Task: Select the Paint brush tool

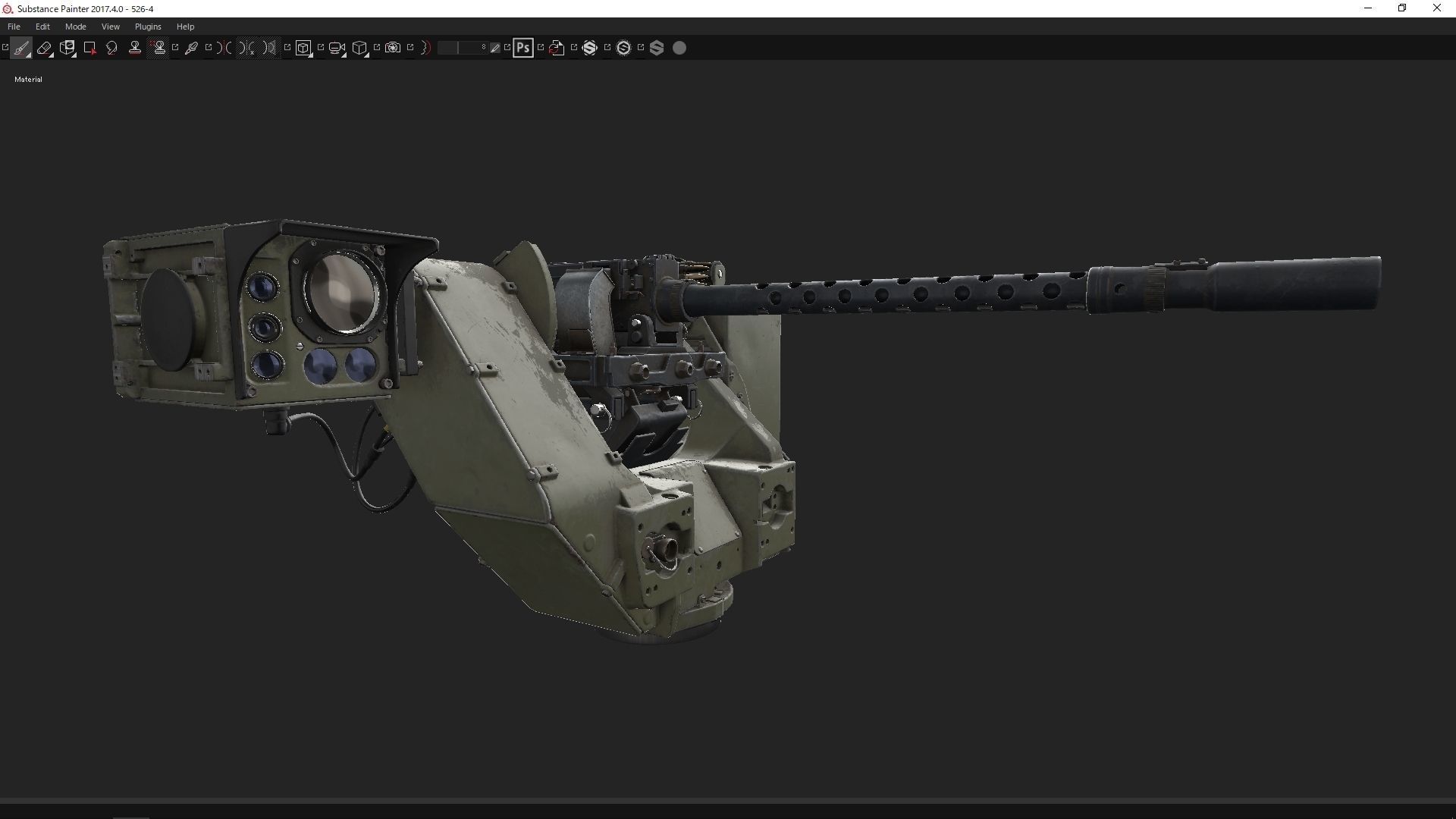Action: click(x=20, y=47)
